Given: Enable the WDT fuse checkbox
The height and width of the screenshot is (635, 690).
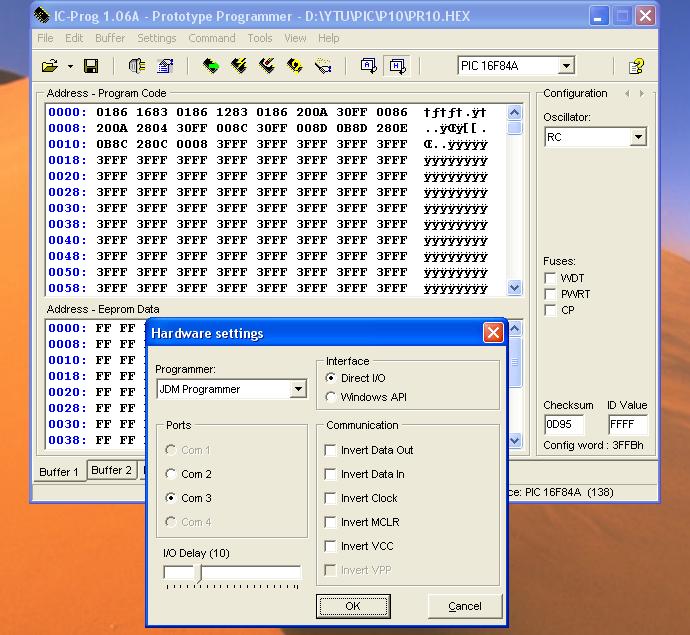Looking at the screenshot, I should [550, 278].
